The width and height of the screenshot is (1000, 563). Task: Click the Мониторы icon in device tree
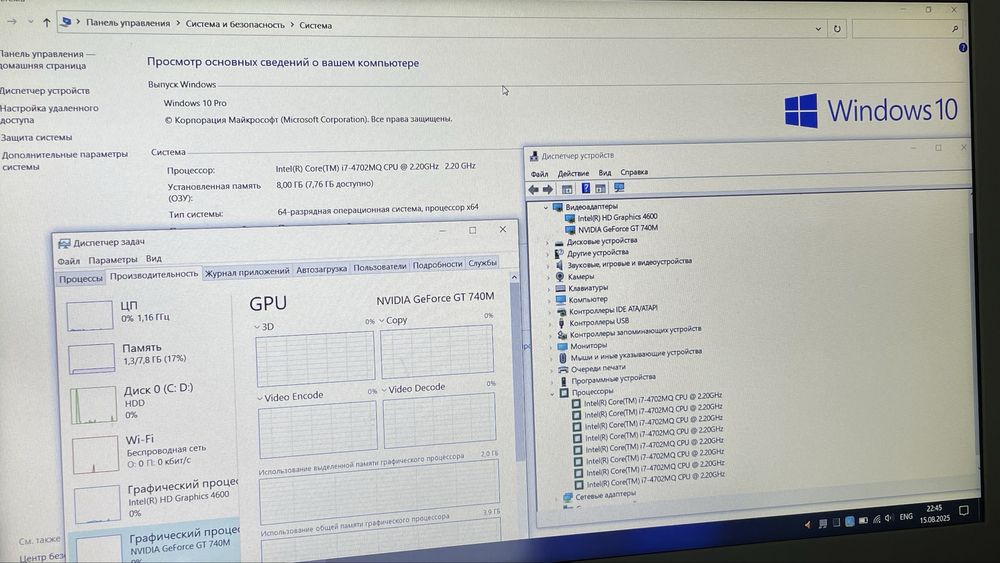pyautogui.click(x=562, y=346)
